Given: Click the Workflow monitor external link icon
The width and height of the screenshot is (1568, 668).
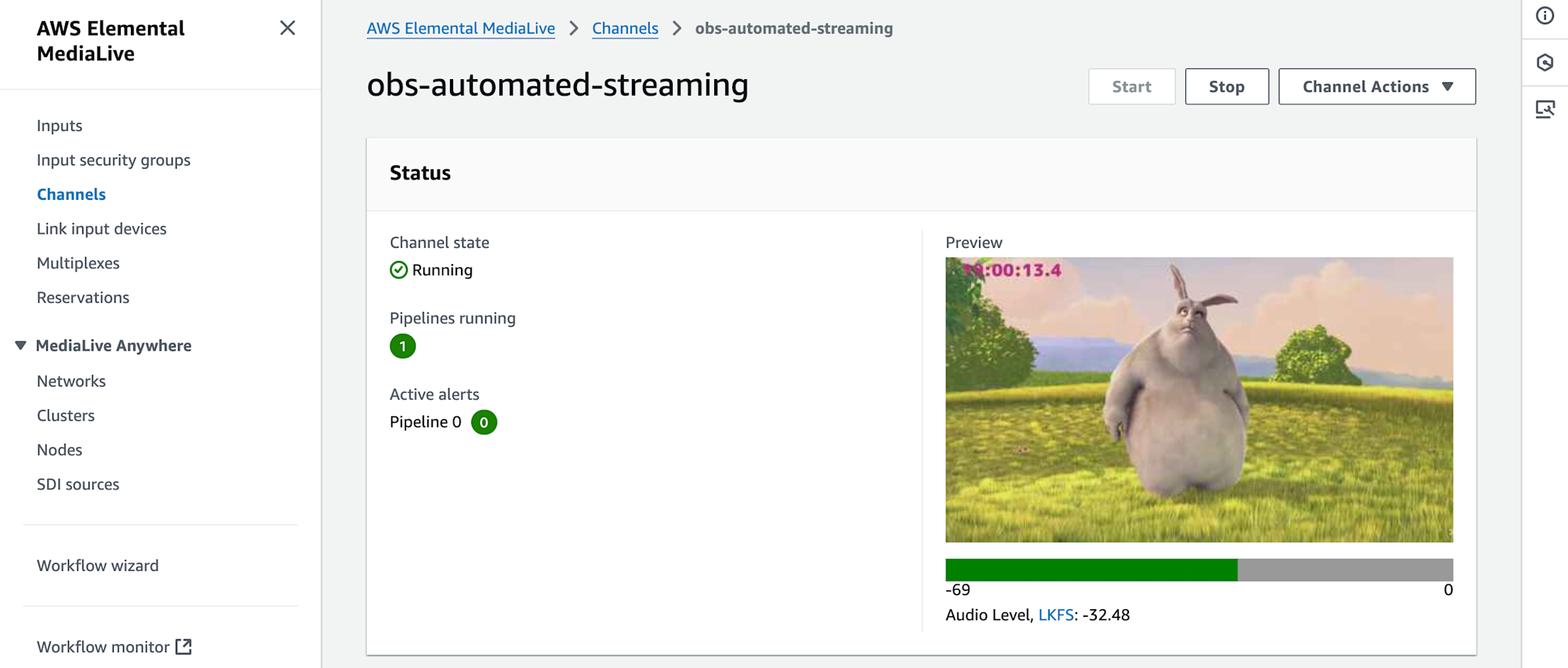Looking at the screenshot, I should [183, 647].
